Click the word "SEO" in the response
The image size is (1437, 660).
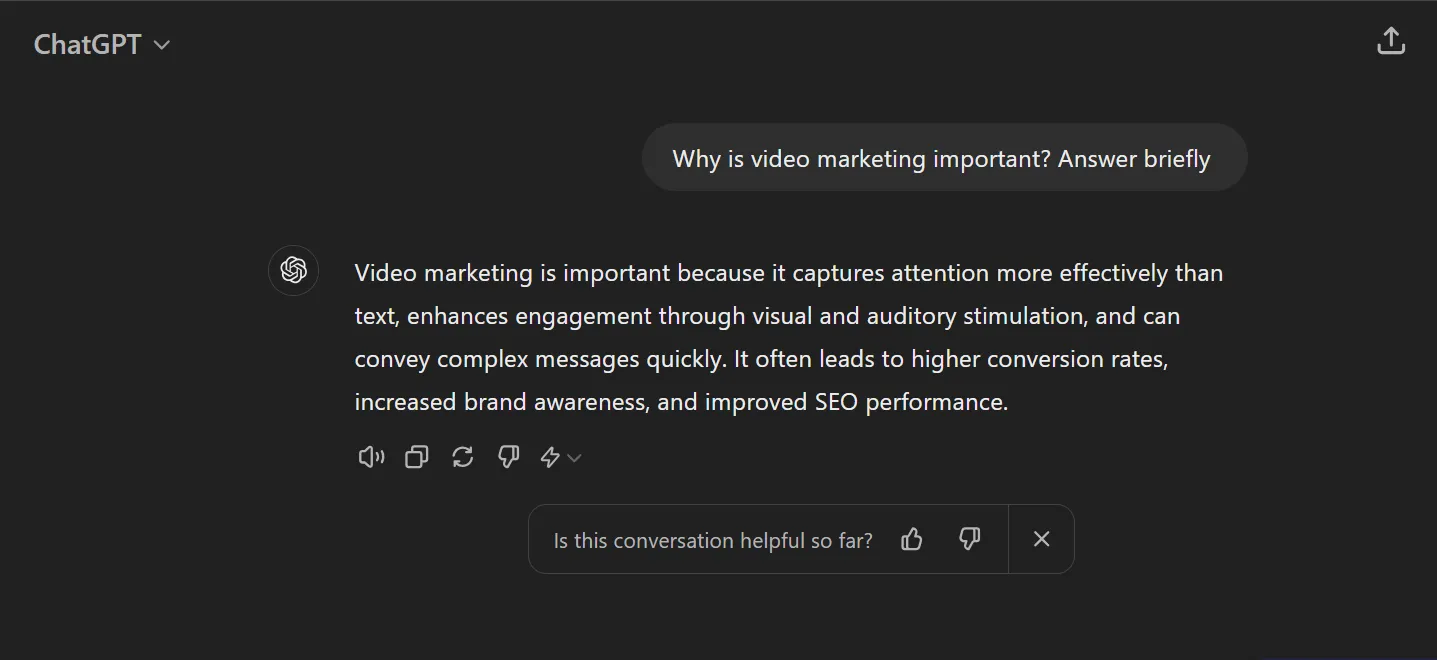[836, 402]
